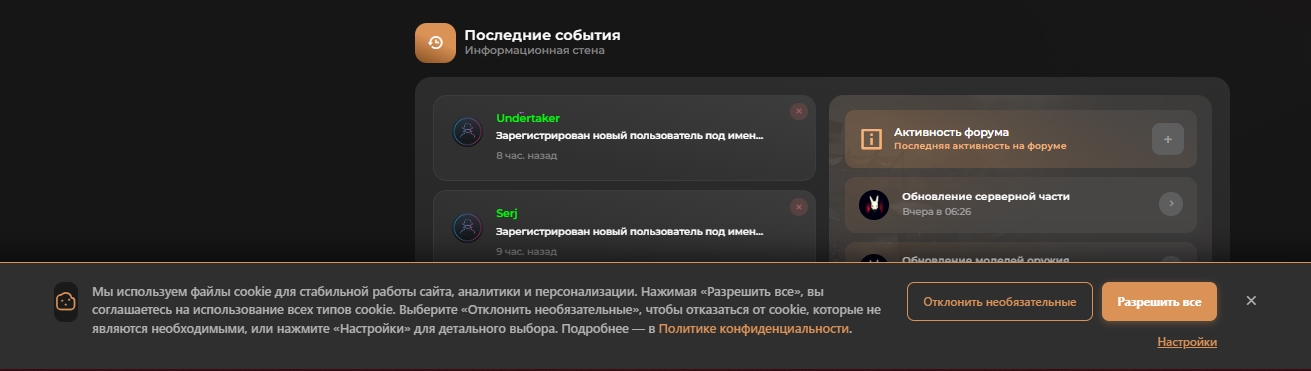Close the cookie banner with X
Screen dimensions: 1311x371
point(1251,301)
